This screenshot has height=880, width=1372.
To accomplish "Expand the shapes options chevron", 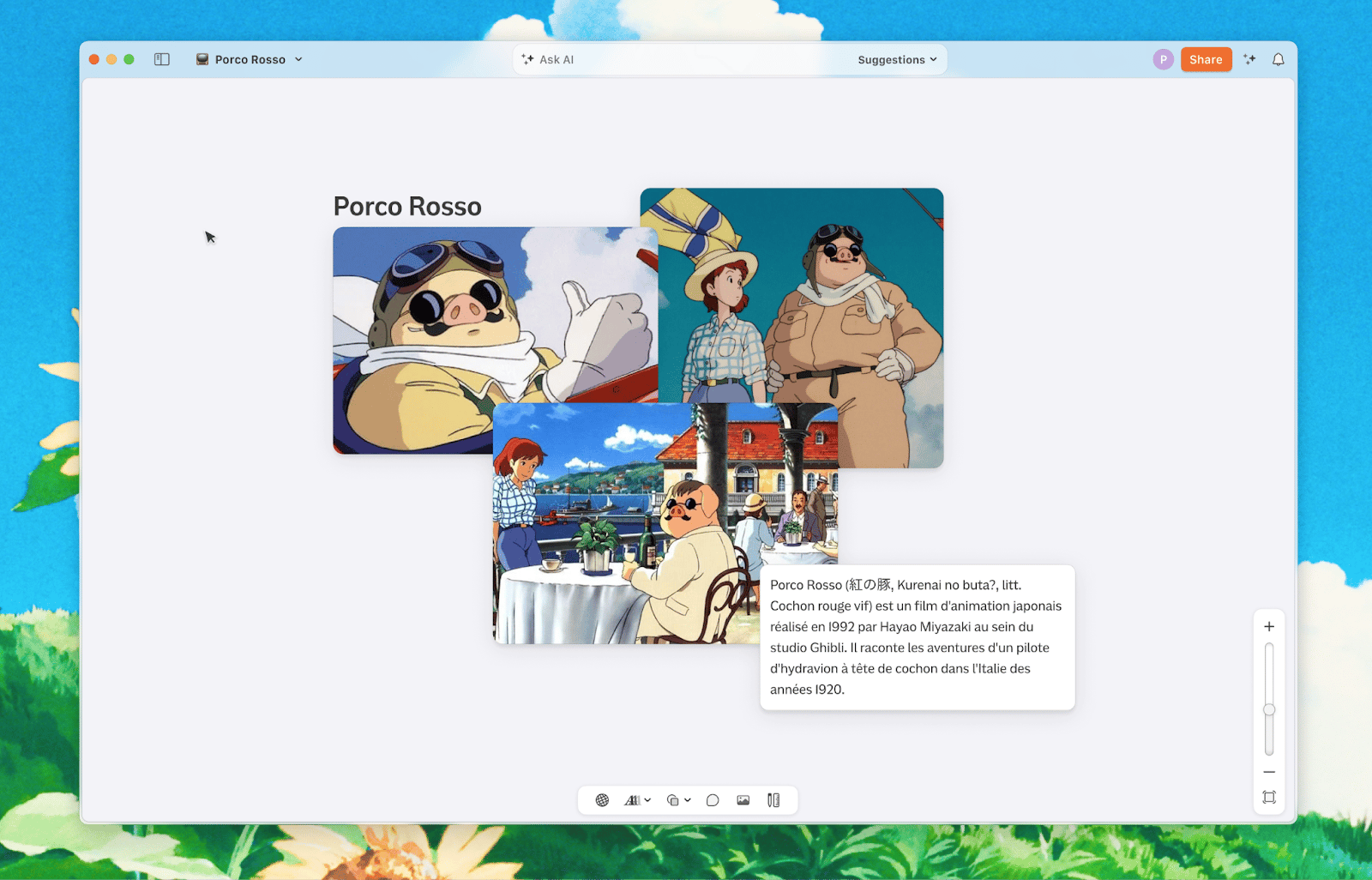I will tap(688, 800).
